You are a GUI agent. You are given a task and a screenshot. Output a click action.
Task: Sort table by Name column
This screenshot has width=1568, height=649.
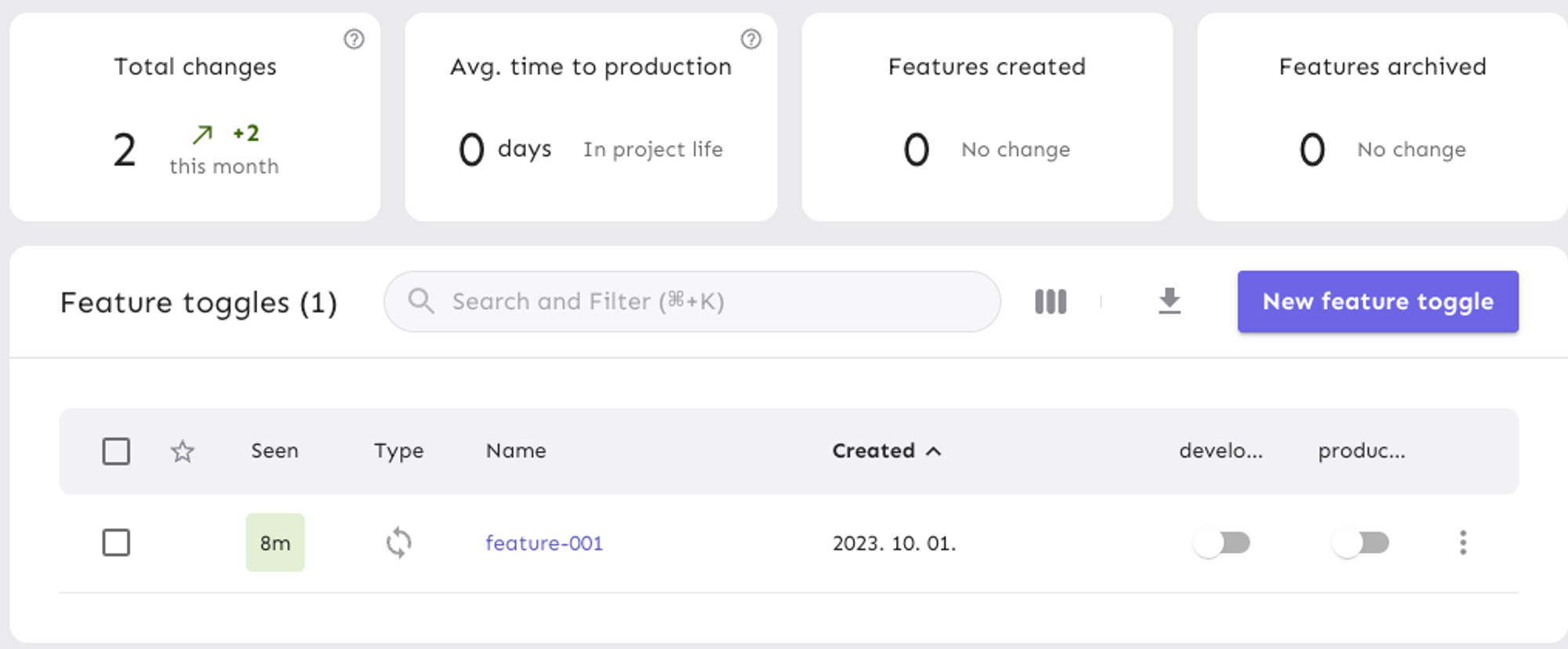tap(516, 451)
